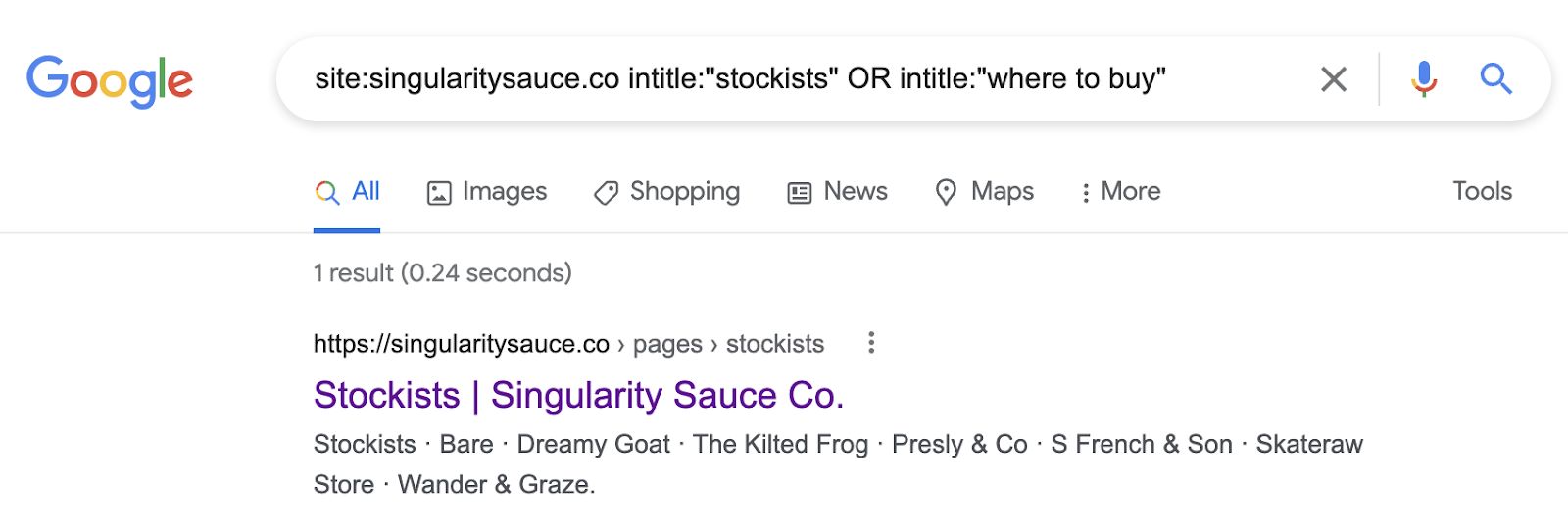Open result options three-dot menu
Screen dimensions: 1568x530
871,343
